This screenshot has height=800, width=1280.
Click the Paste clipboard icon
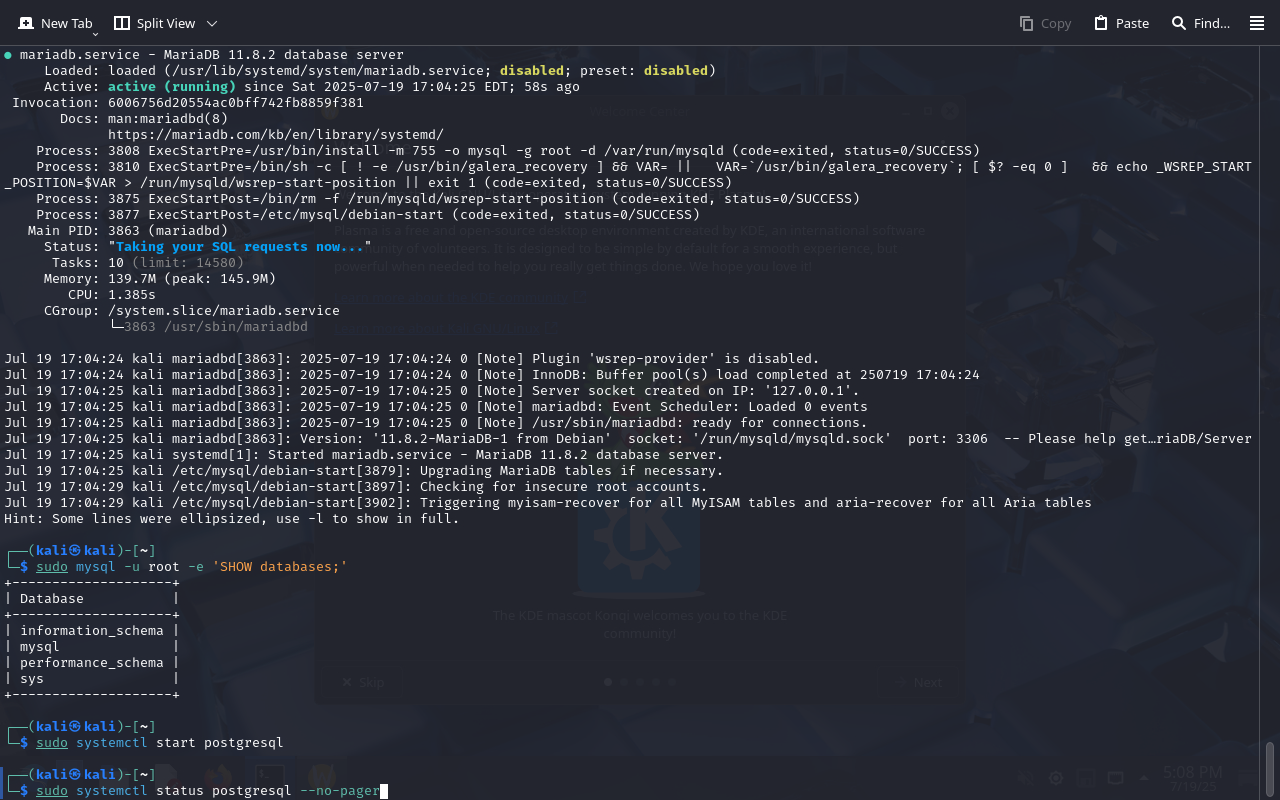(1101, 23)
